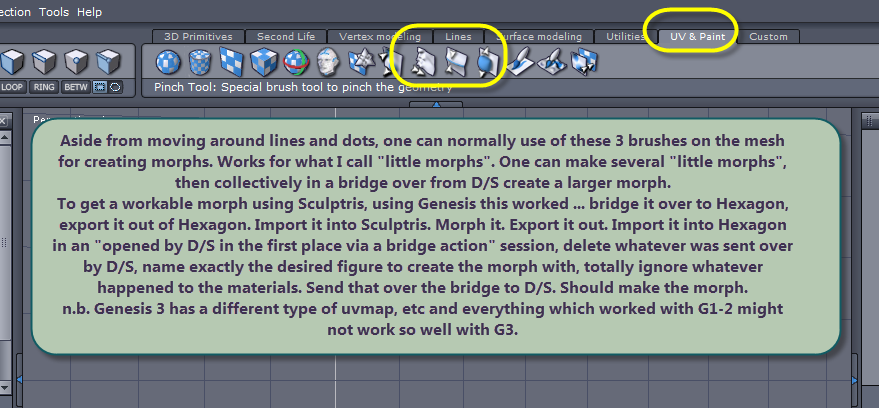Open the Tools menu

[x=54, y=12]
